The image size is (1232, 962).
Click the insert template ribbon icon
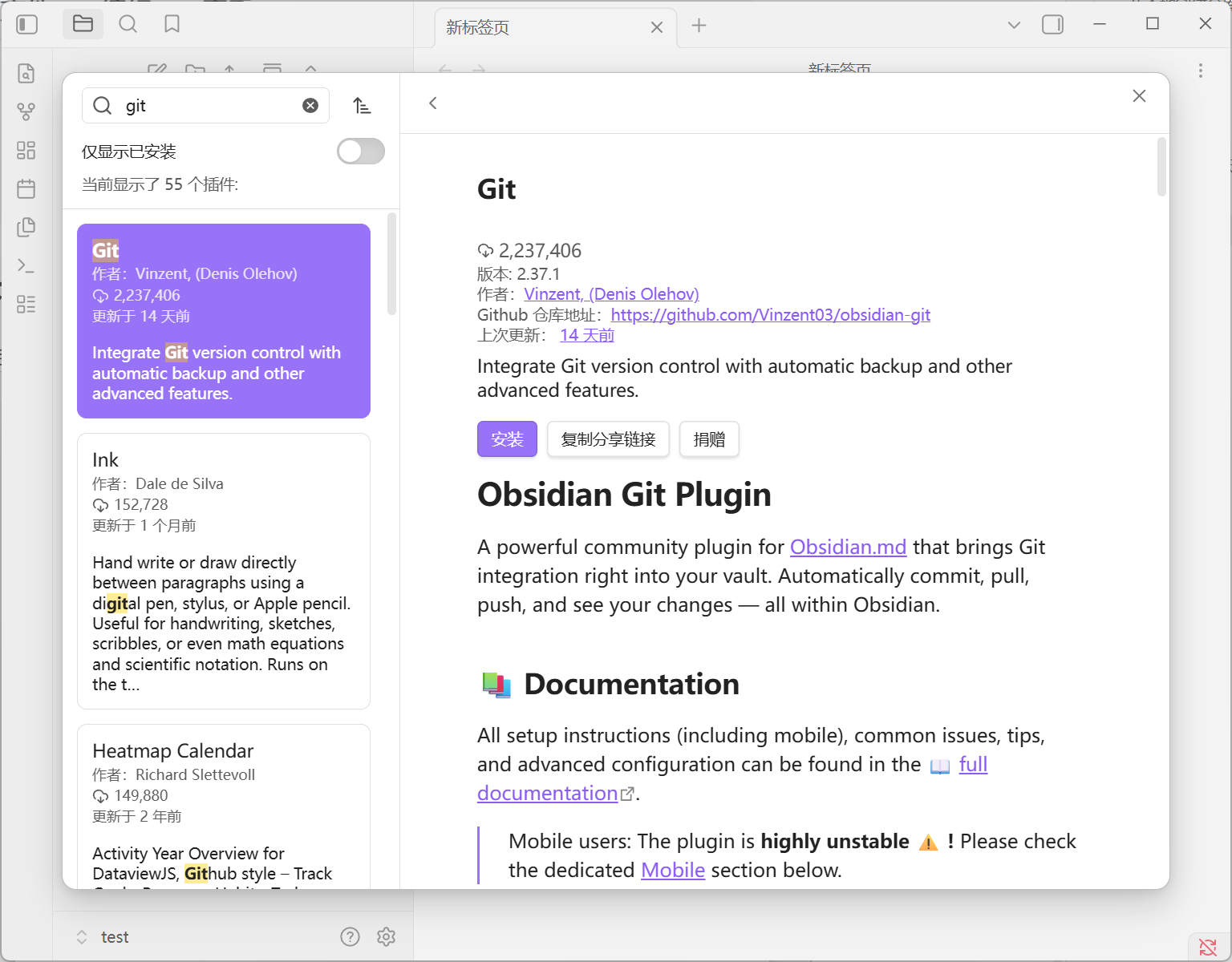click(x=26, y=228)
